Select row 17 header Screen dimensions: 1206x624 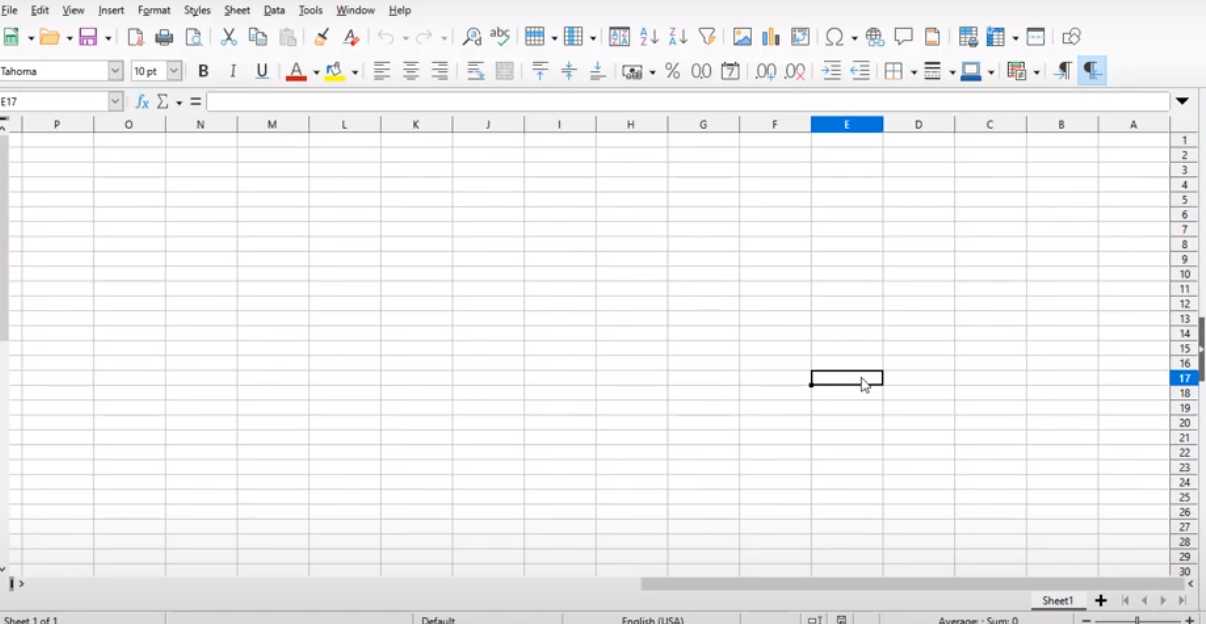[1184, 378]
